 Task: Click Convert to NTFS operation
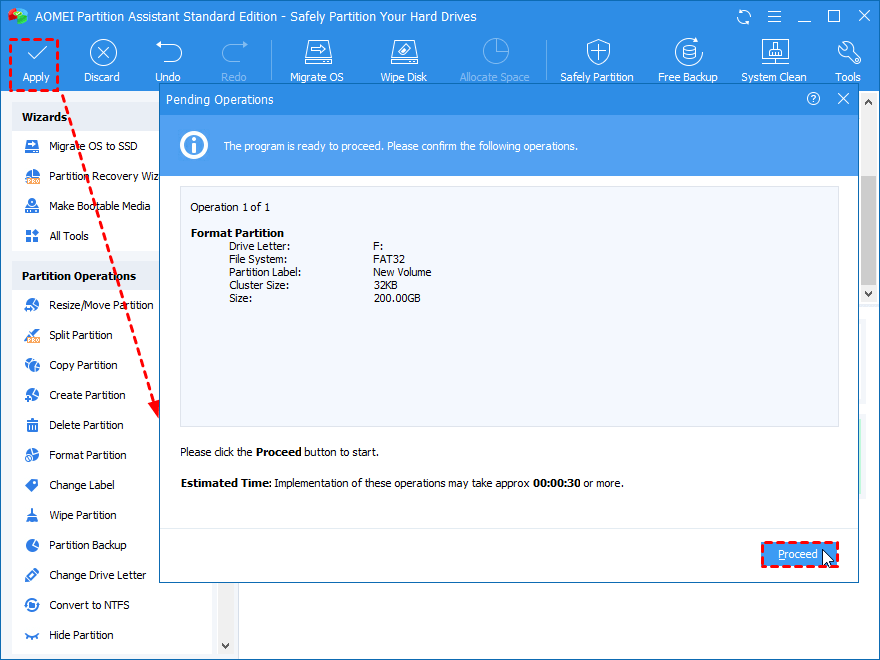[89, 605]
